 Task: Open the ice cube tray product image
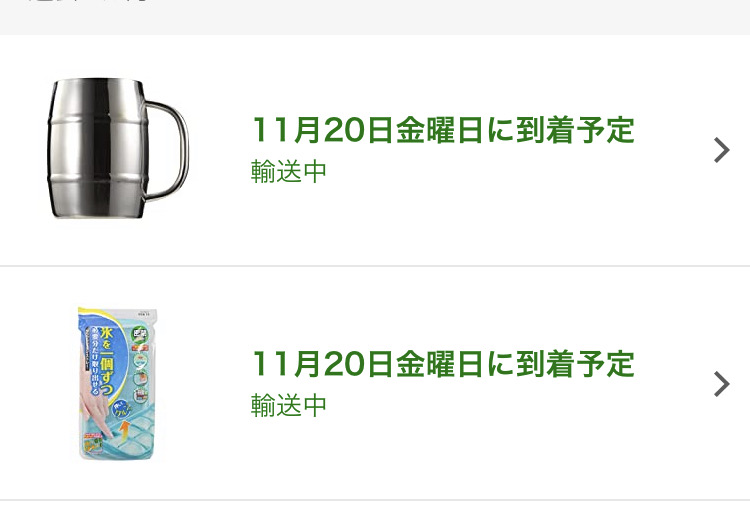click(118, 384)
